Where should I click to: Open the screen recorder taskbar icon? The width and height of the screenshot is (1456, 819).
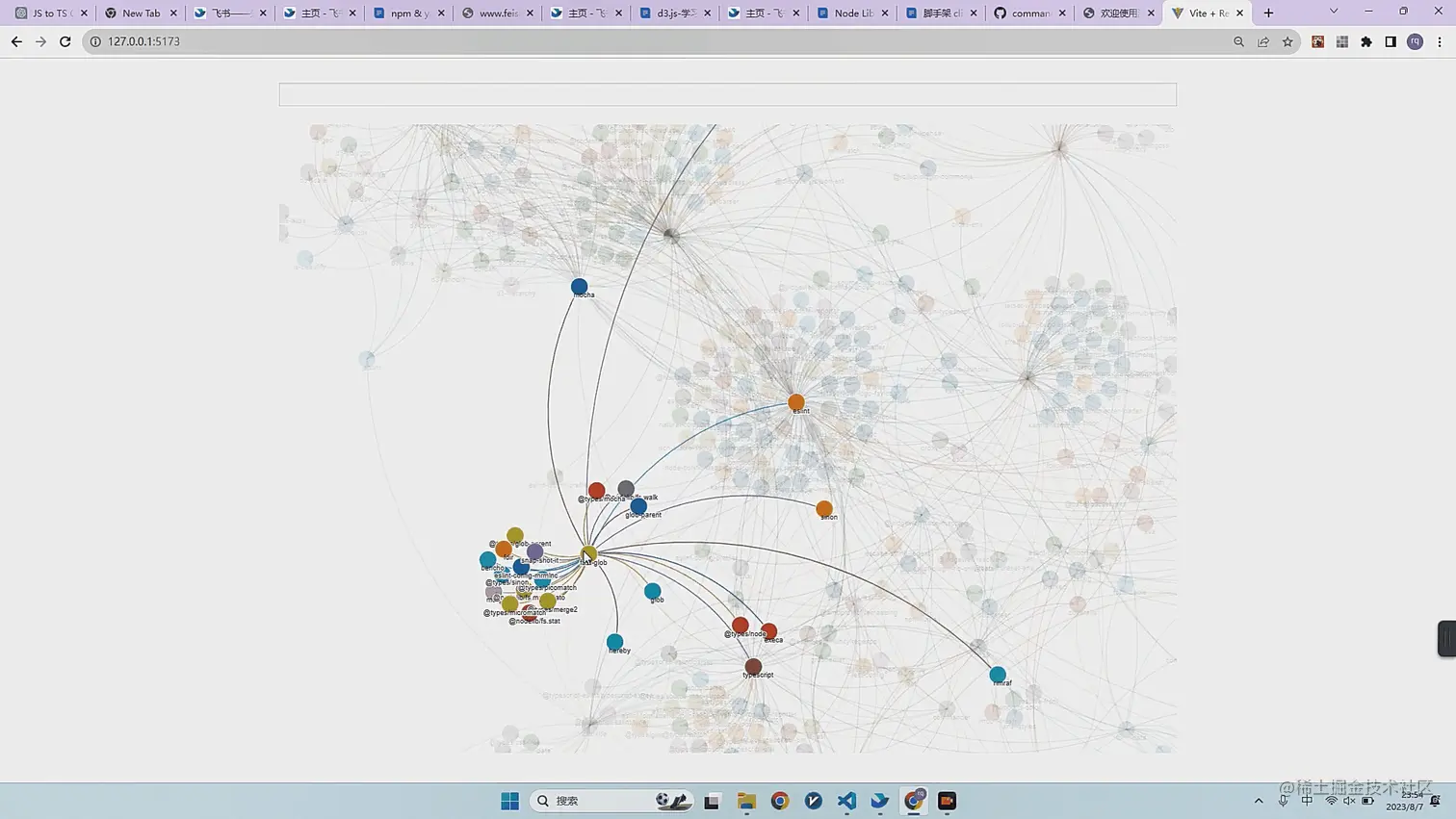click(x=947, y=801)
